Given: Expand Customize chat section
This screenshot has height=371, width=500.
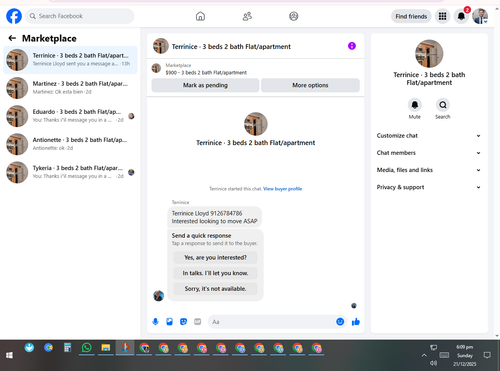Looking at the screenshot, I should pyautogui.click(x=429, y=136).
